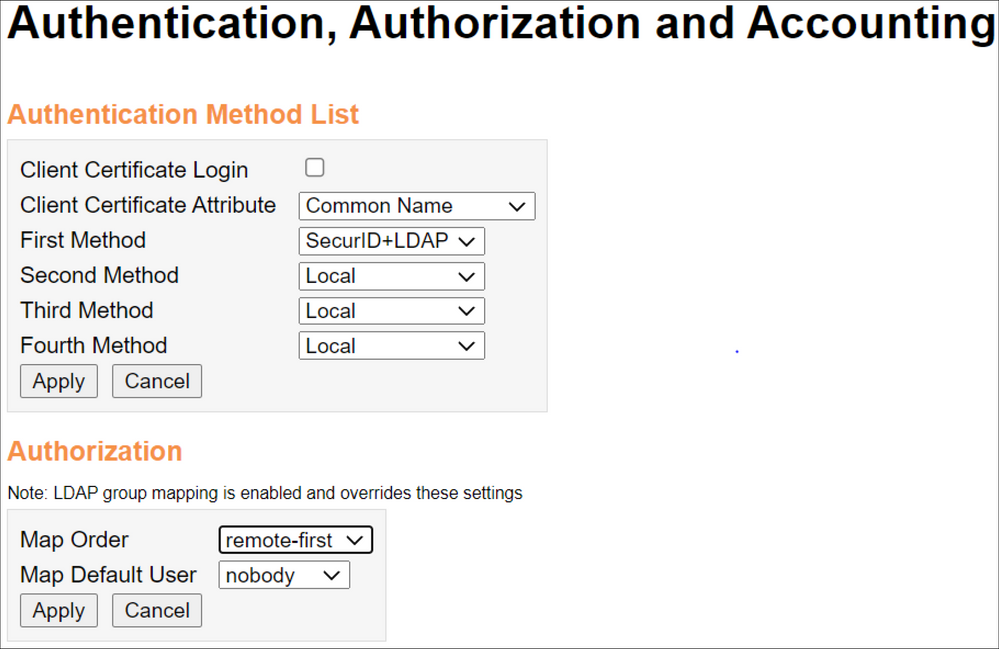Click the LDAP group mapping note text
The image size is (999, 649).
[265, 493]
